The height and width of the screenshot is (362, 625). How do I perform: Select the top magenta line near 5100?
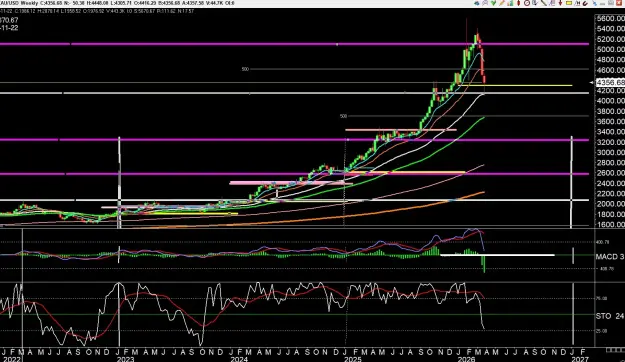pyautogui.click(x=294, y=44)
